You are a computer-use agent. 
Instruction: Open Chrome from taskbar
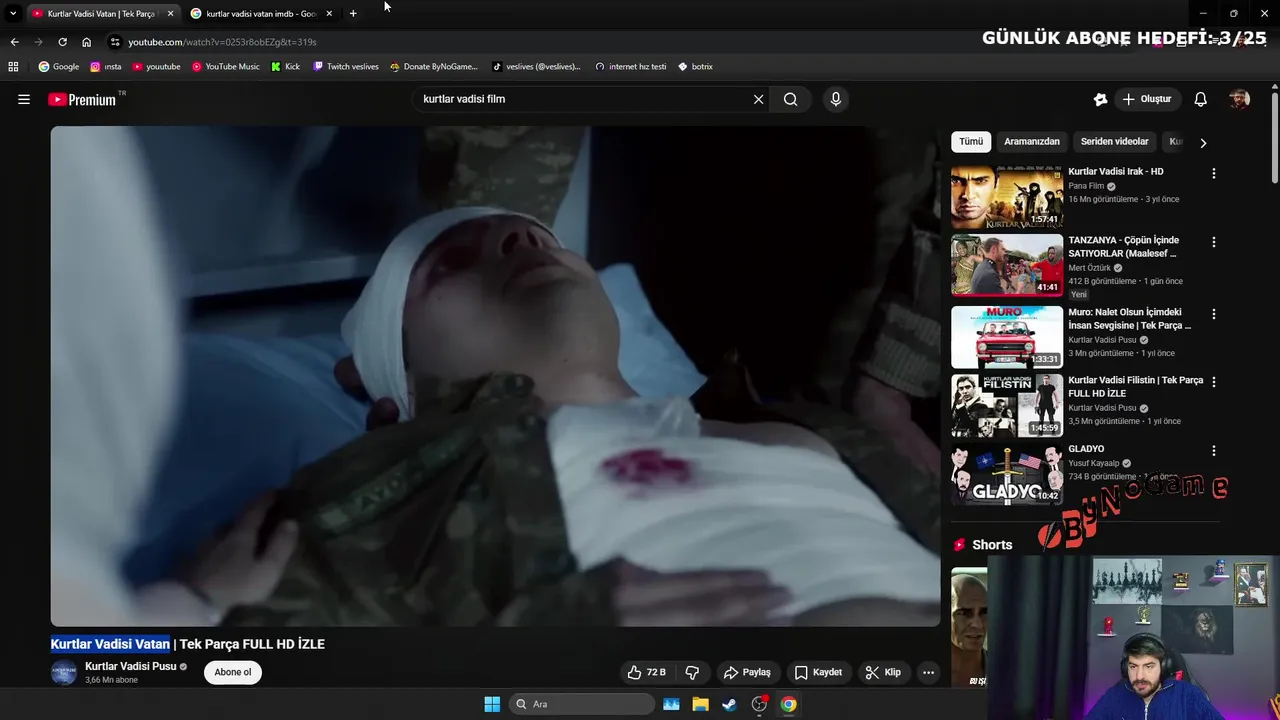pyautogui.click(x=789, y=704)
